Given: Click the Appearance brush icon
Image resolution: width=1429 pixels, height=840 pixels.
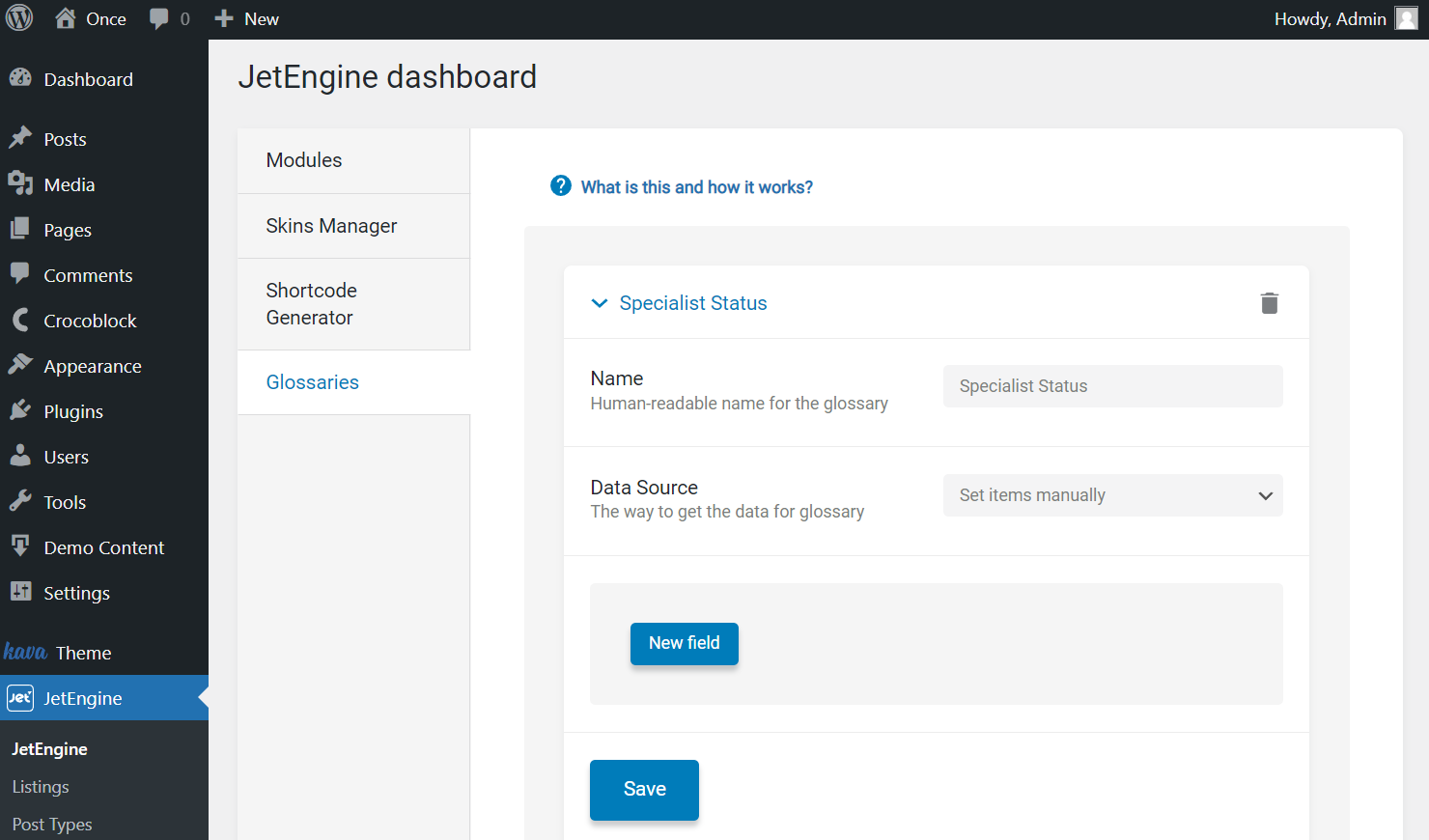Looking at the screenshot, I should [20, 364].
